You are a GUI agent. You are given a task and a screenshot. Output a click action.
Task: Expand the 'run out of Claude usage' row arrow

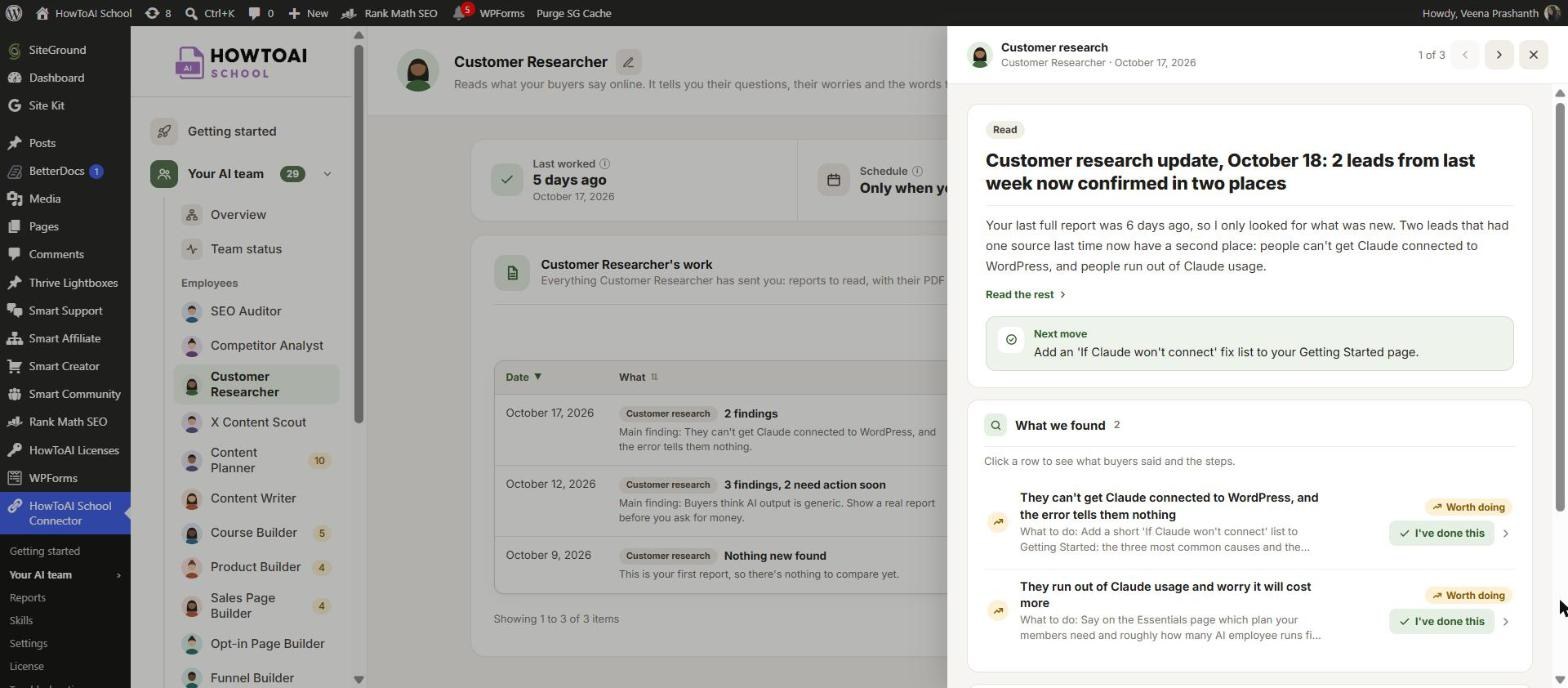pos(1506,622)
